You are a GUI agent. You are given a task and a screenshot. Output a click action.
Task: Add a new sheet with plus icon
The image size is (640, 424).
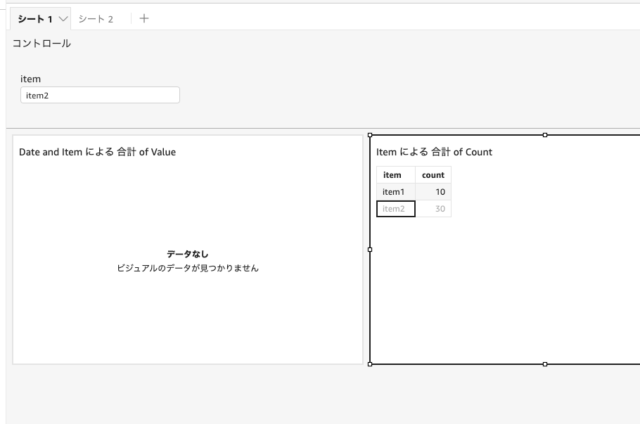tap(144, 18)
